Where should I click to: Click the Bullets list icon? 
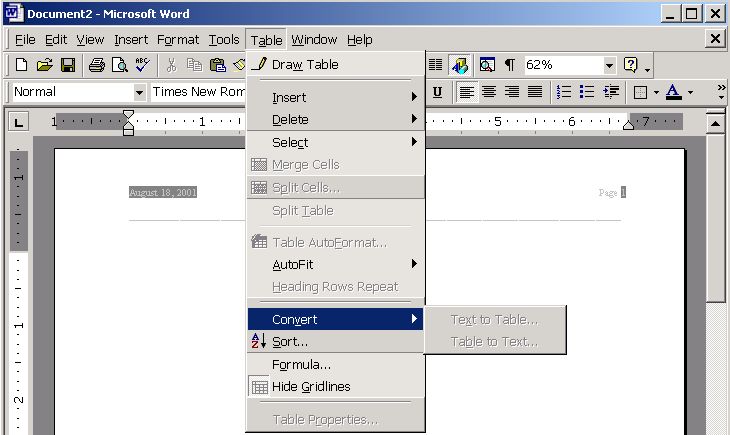coord(587,92)
